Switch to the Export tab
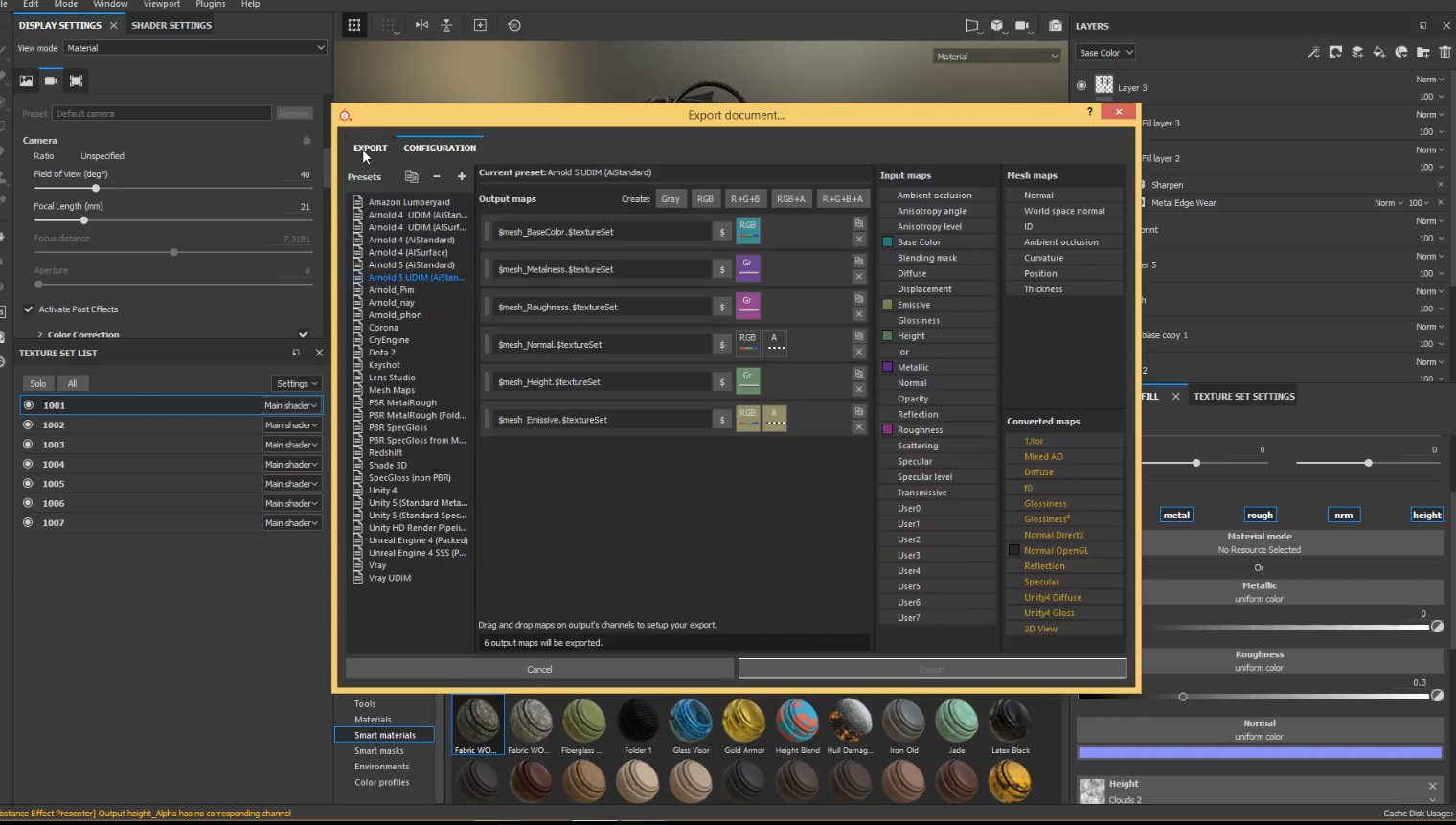The height and width of the screenshot is (825, 1456). (370, 149)
